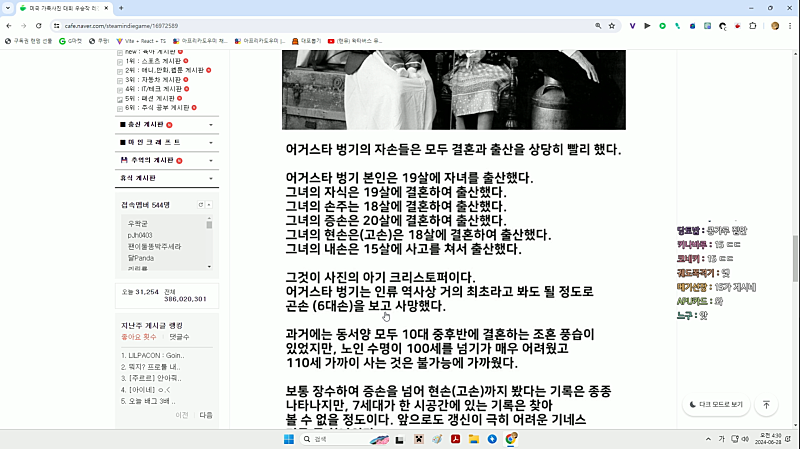800x449 pixels.
Task: Open the 접속멤버 options arrow button
Action: click(x=209, y=205)
